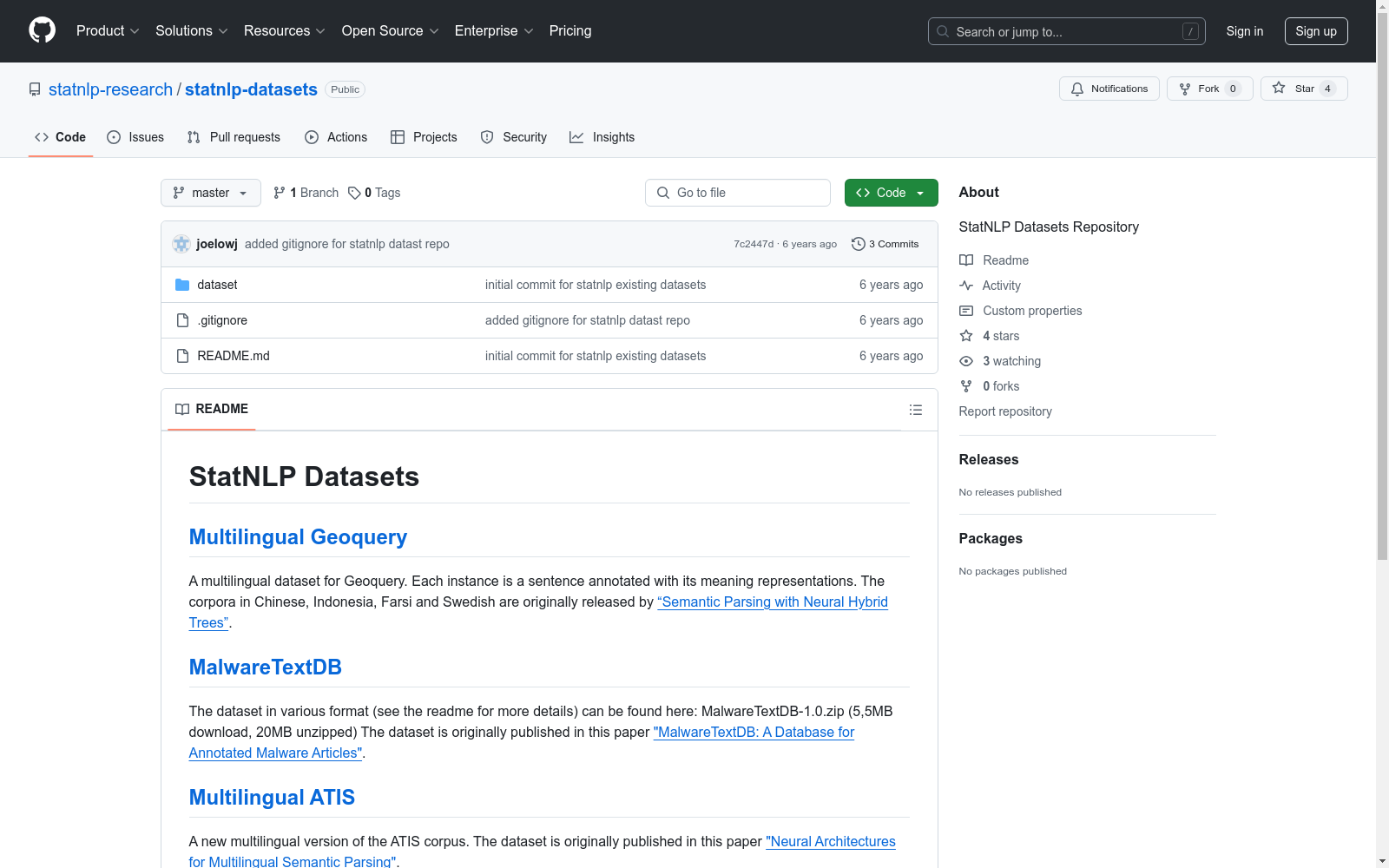The width and height of the screenshot is (1389, 868).
Task: Open the dataset folder name
Action: tap(217, 285)
